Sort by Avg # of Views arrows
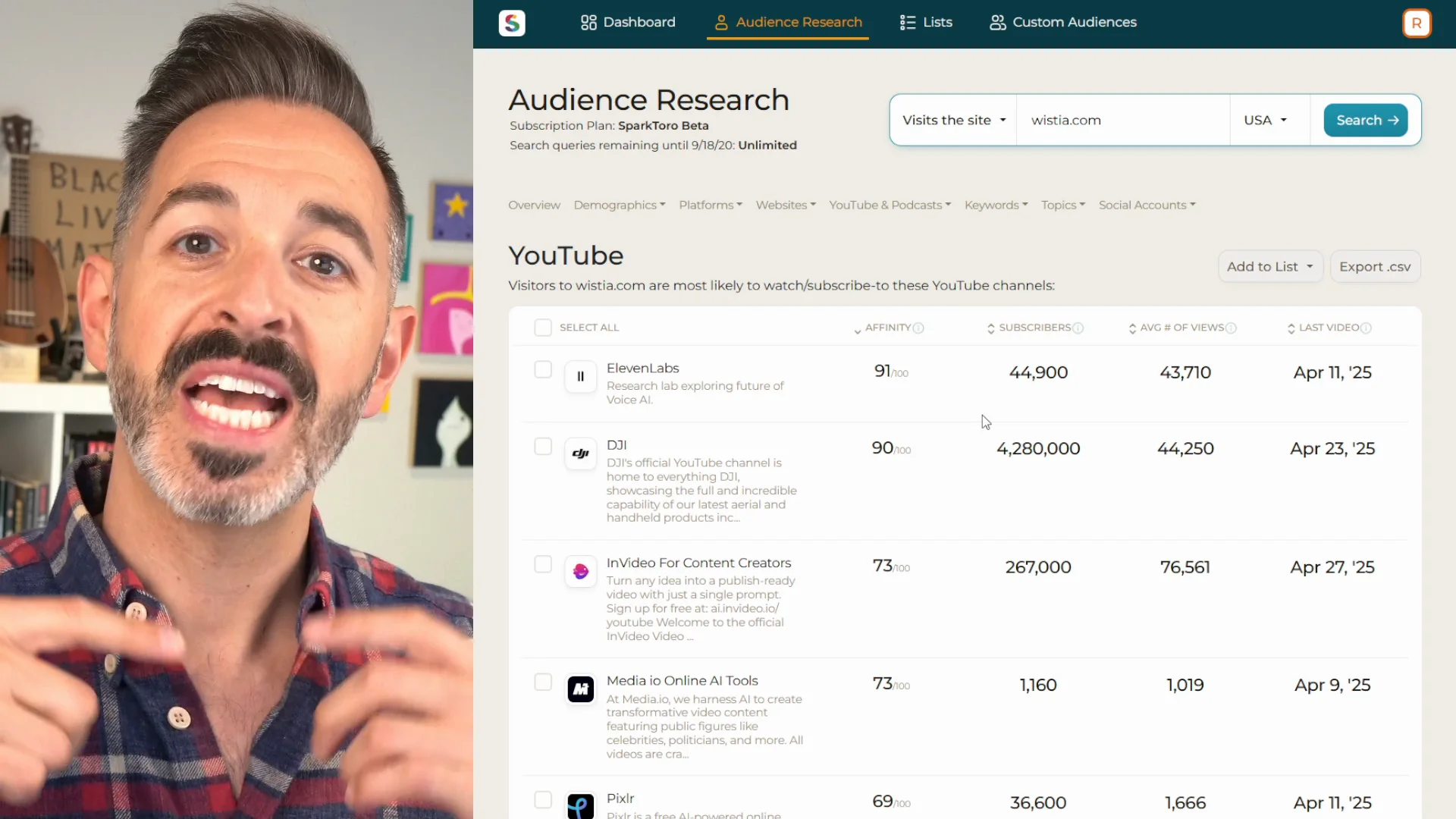 pyautogui.click(x=1132, y=328)
